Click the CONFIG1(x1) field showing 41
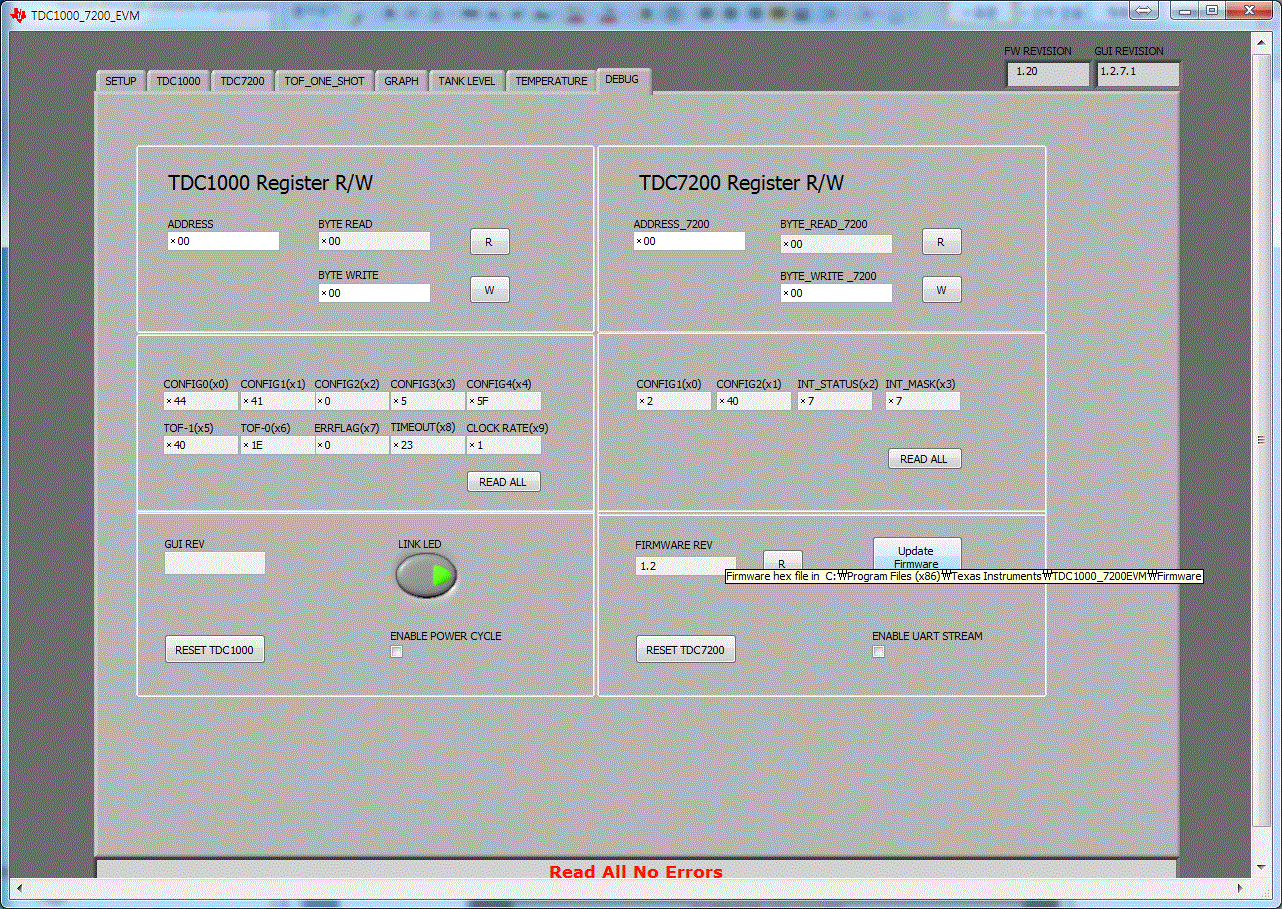Image resolution: width=1282 pixels, height=909 pixels. coord(277,401)
